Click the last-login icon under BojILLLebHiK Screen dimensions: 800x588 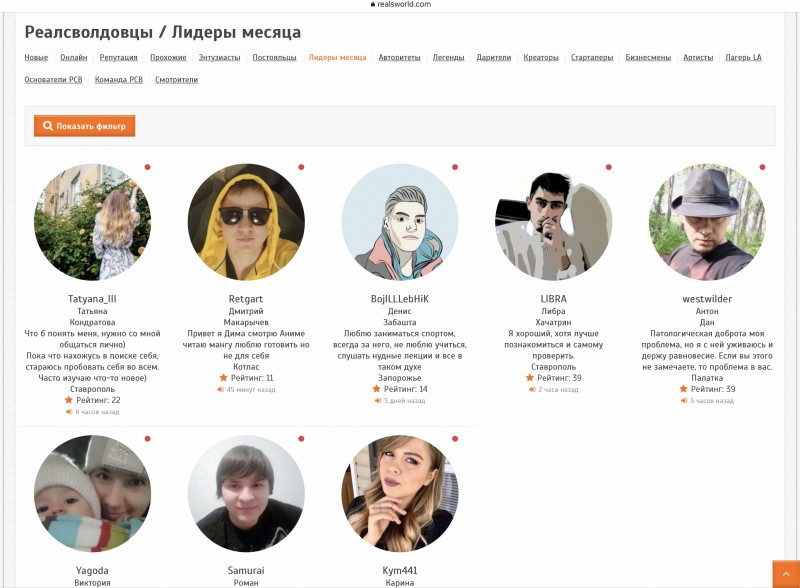pyautogui.click(x=378, y=401)
